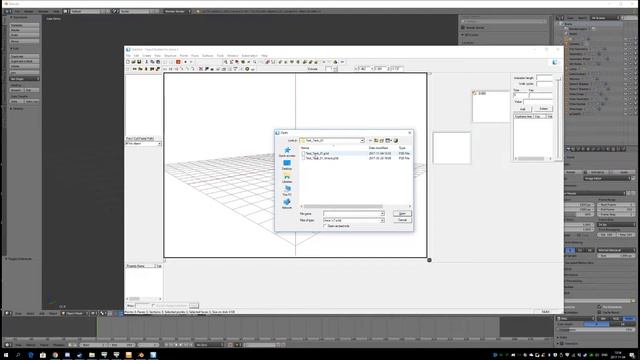
Task: Click Blender Translate tool button
Action: click(x=24, y=25)
